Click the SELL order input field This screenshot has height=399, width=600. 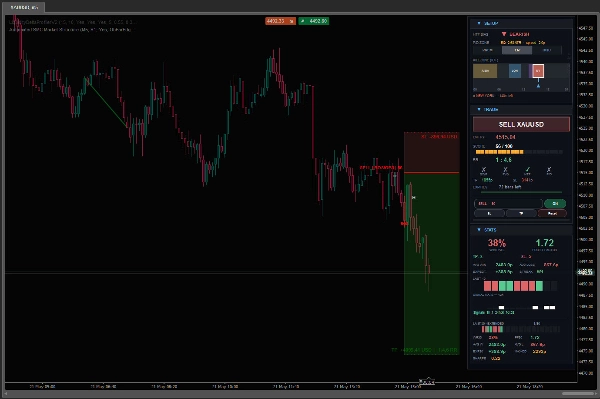(x=508, y=204)
